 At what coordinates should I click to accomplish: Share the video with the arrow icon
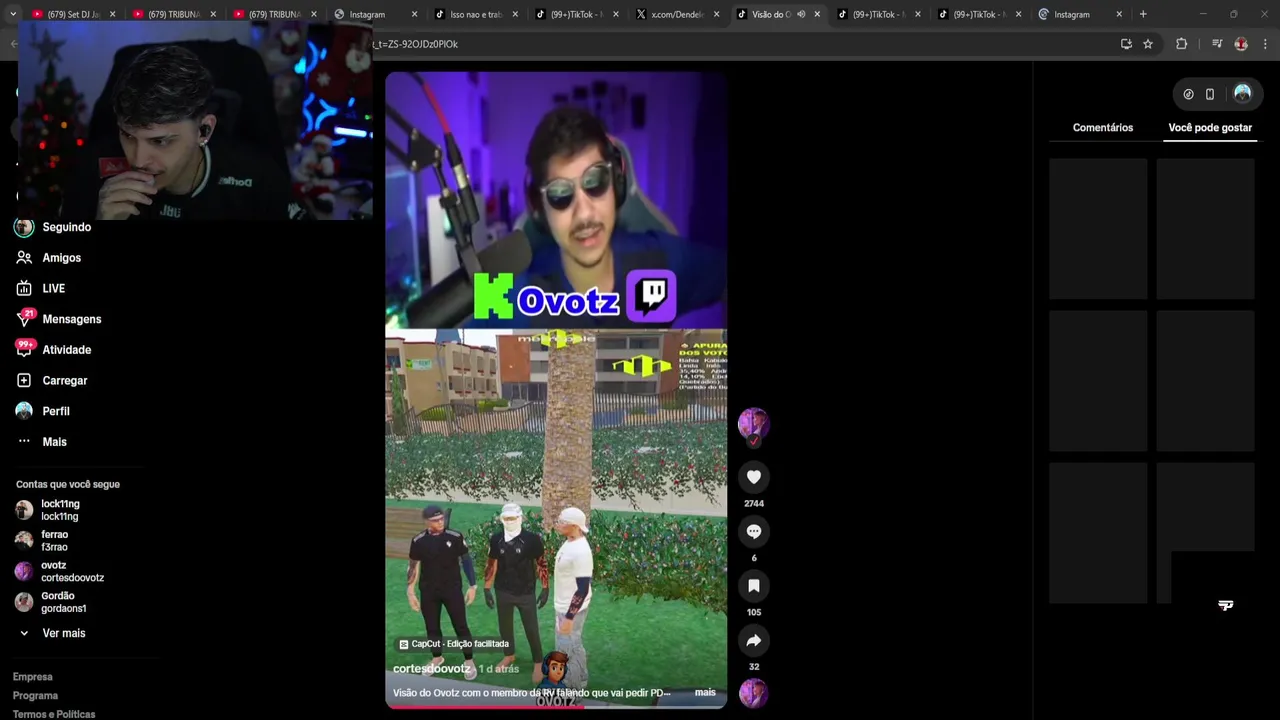754,640
